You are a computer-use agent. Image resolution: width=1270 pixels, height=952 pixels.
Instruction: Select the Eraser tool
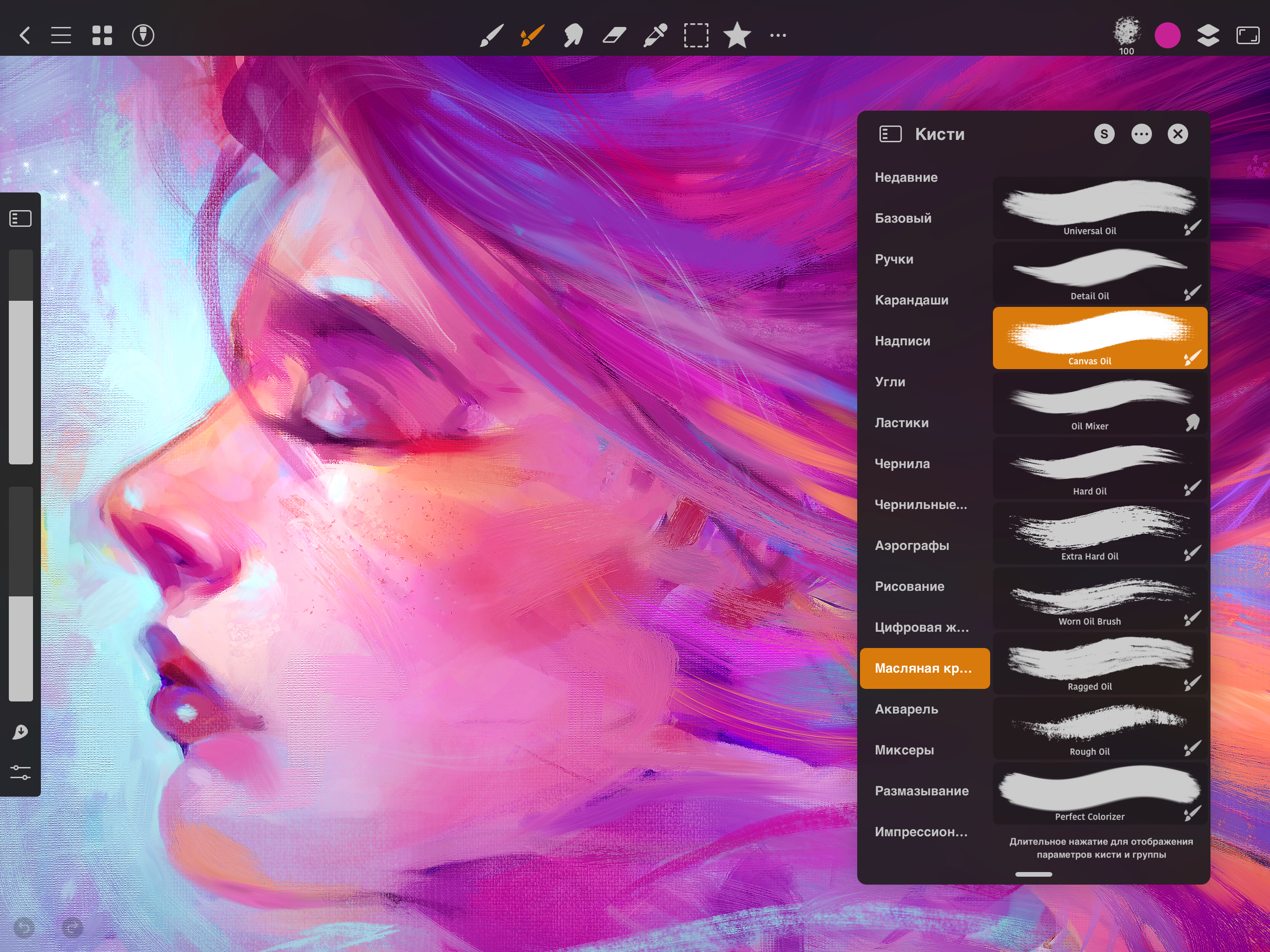click(614, 36)
